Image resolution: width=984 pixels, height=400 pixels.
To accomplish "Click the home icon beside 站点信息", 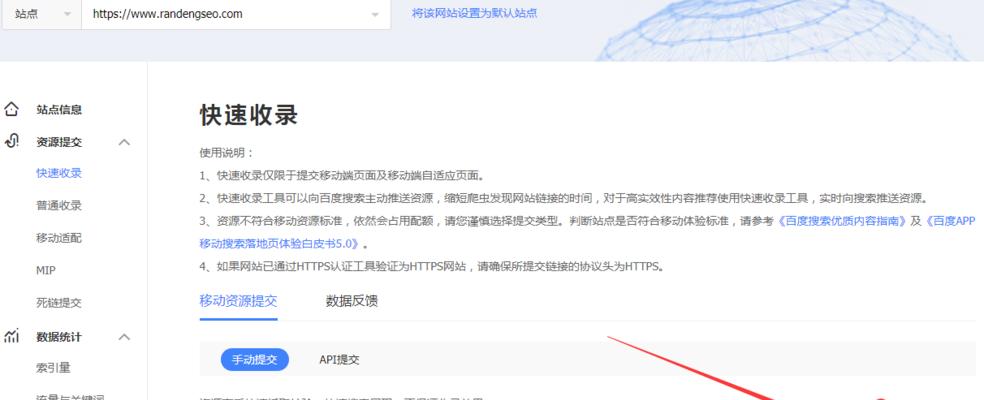I will (x=12, y=110).
